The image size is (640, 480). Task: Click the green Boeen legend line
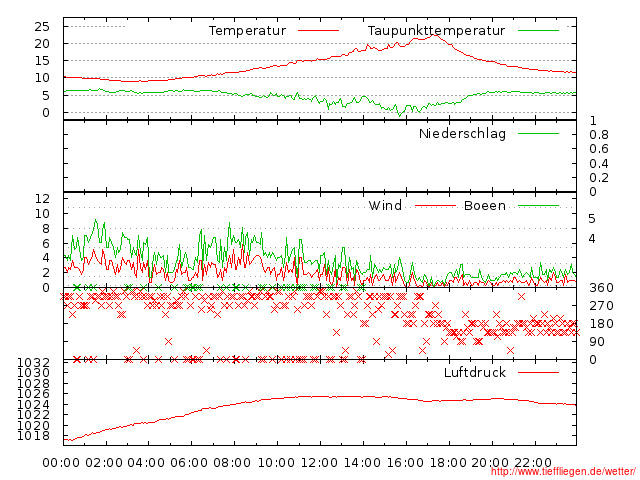tap(538, 206)
